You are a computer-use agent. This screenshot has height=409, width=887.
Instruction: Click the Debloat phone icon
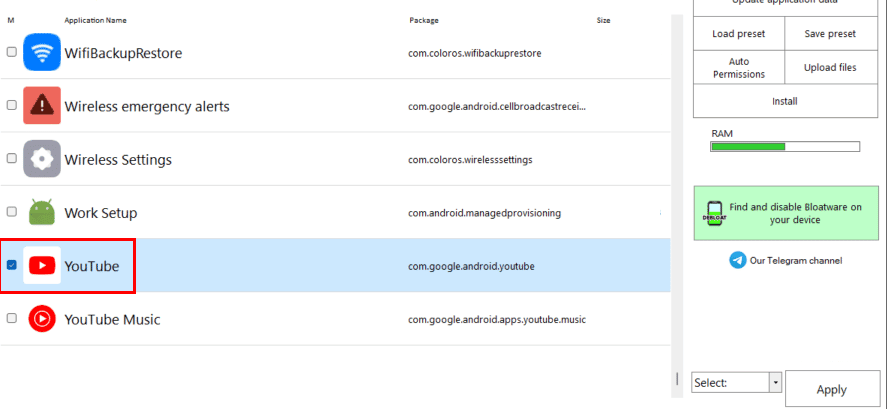(714, 214)
